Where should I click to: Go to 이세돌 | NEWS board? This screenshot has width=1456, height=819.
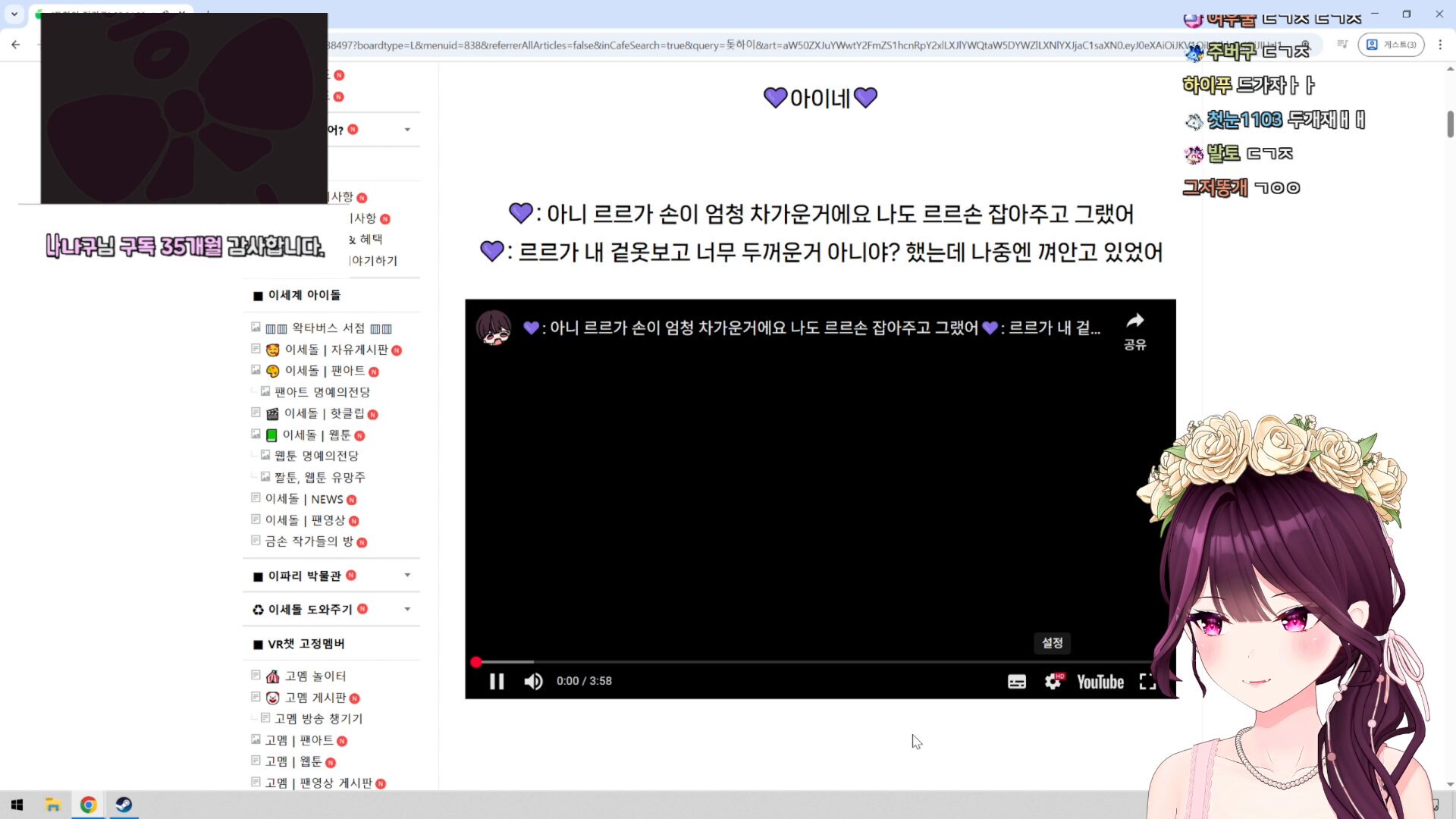[x=303, y=499]
